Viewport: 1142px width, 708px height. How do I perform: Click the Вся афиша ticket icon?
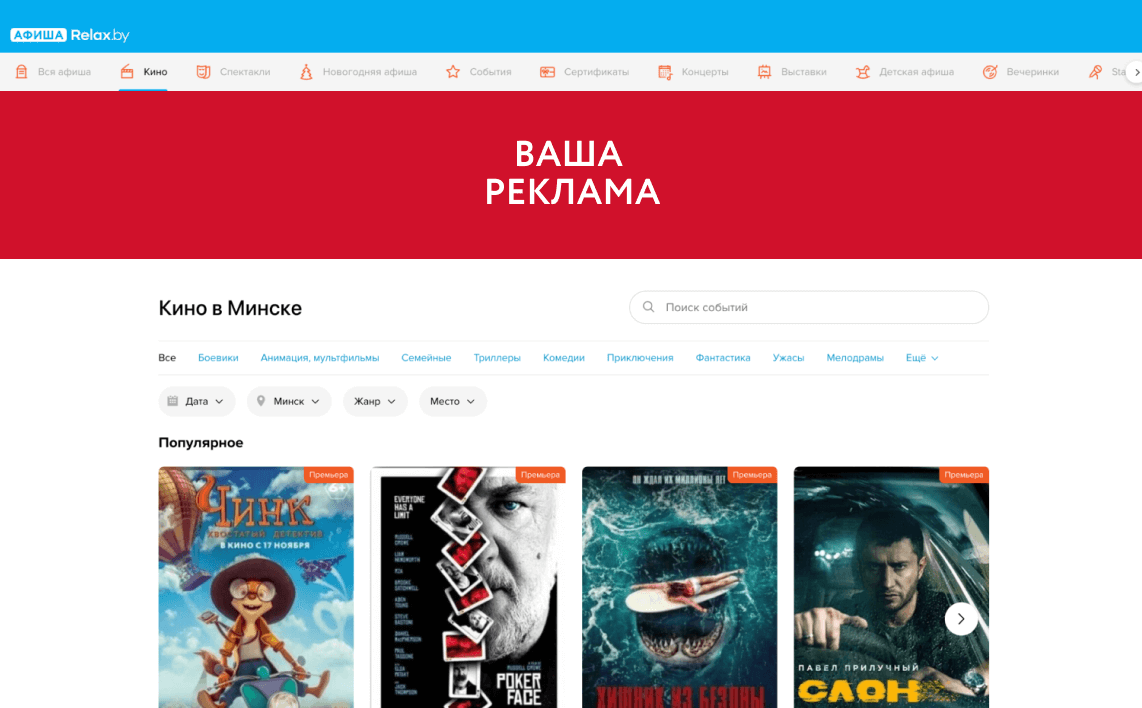(x=22, y=72)
